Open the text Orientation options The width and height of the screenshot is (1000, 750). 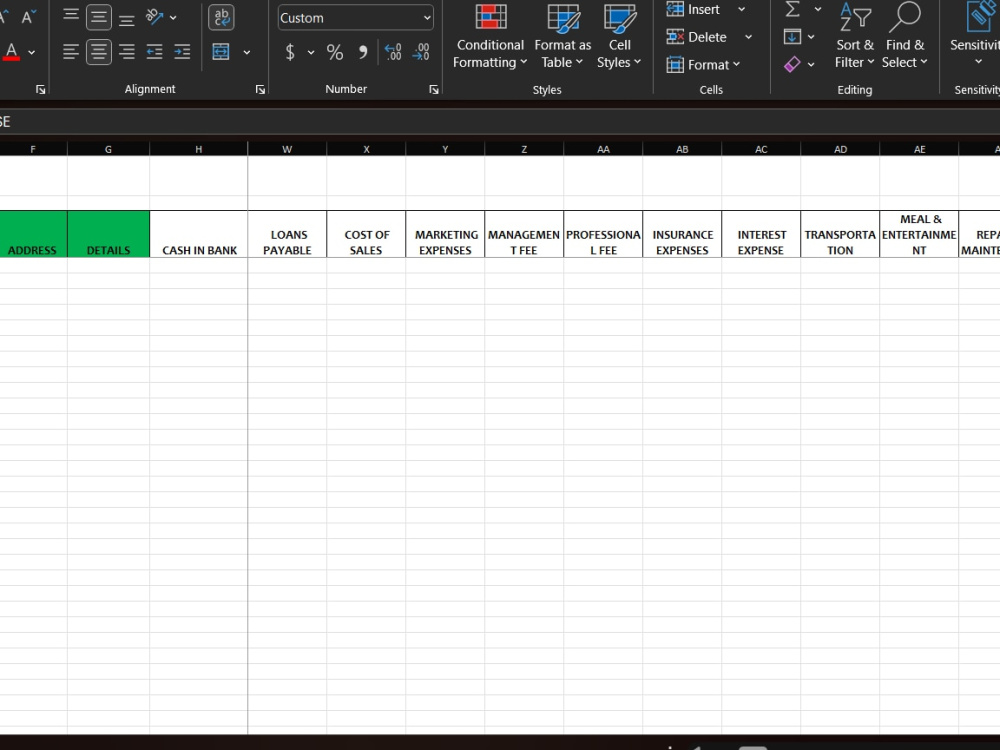154,17
